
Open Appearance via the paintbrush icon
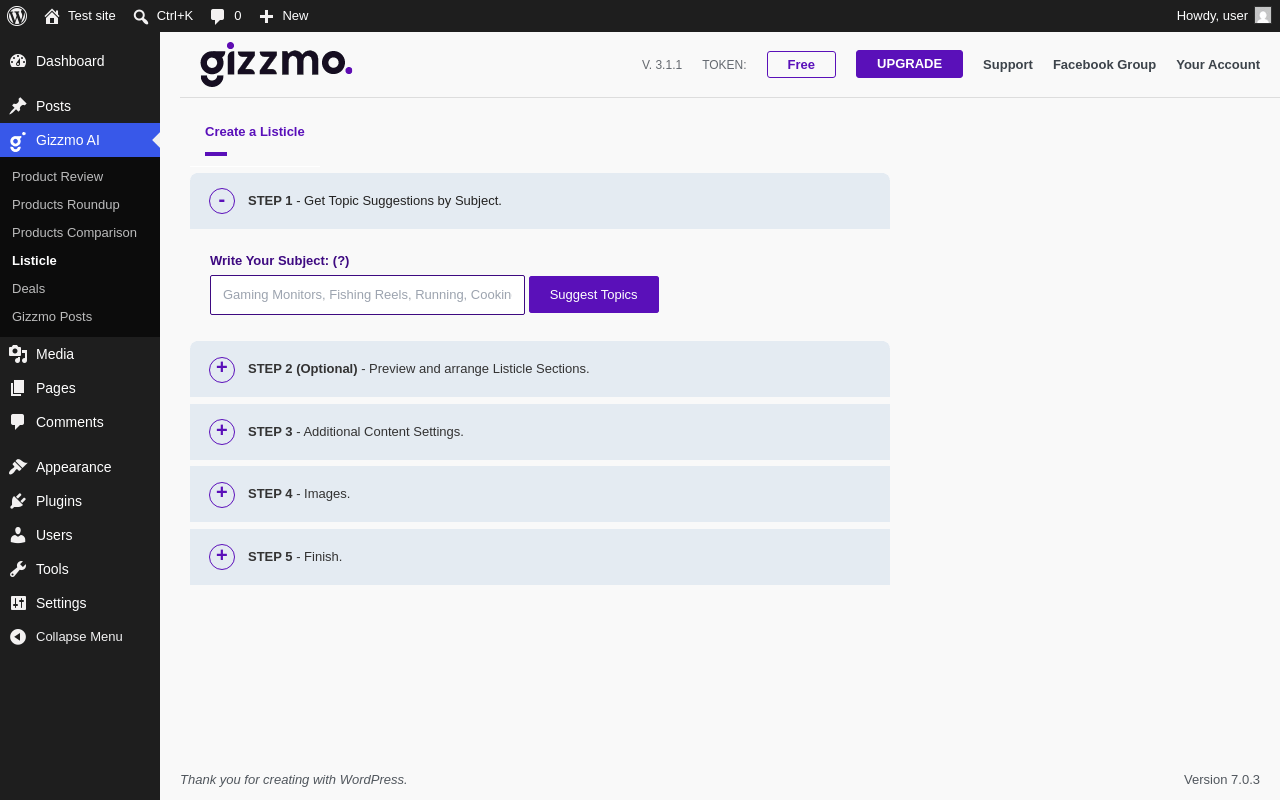(x=18, y=467)
